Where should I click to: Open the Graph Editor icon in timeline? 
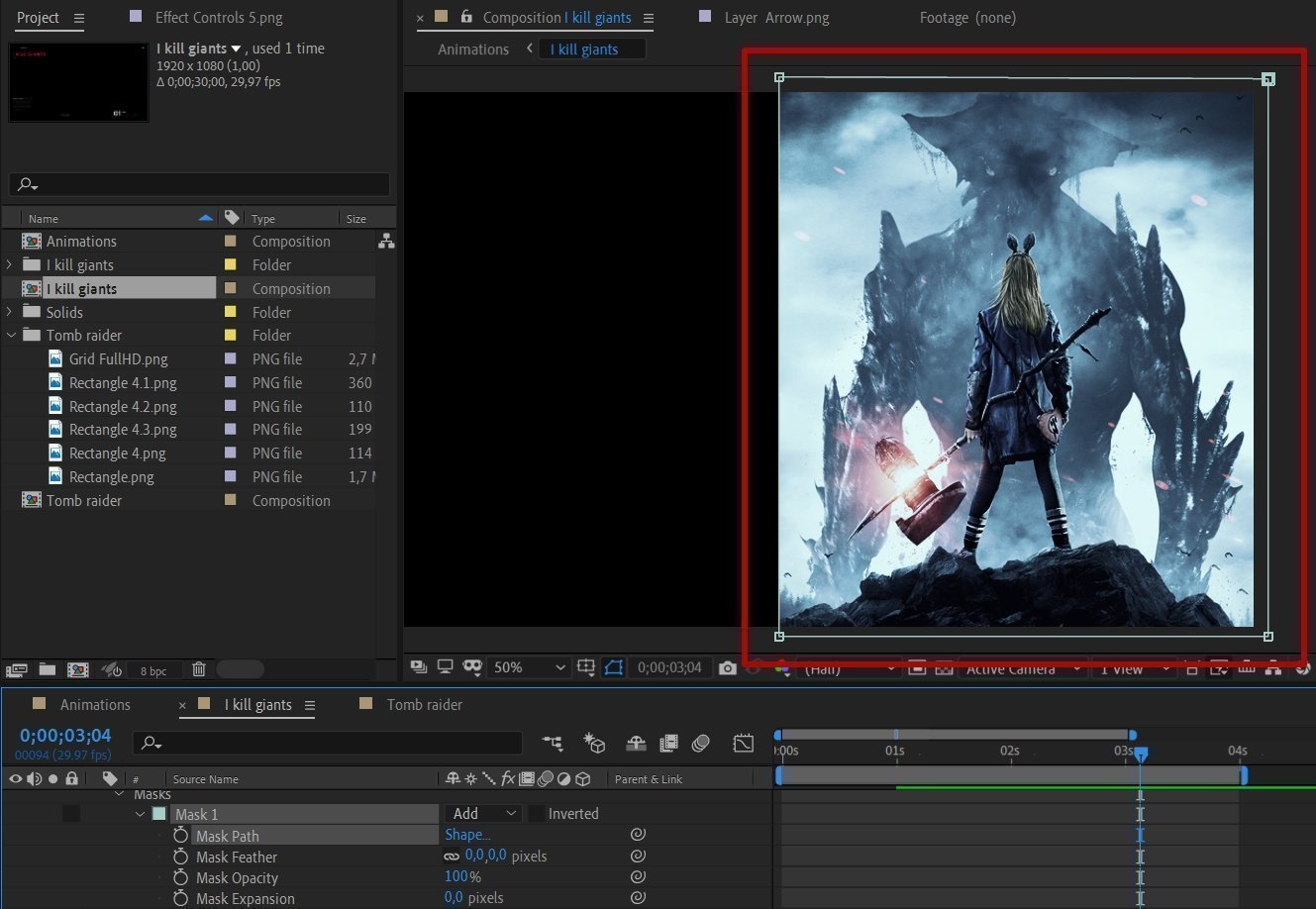[x=744, y=743]
